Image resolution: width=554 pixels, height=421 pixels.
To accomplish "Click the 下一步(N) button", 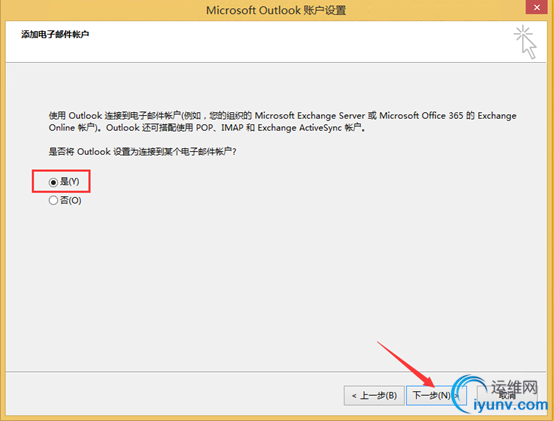I will point(436,395).
